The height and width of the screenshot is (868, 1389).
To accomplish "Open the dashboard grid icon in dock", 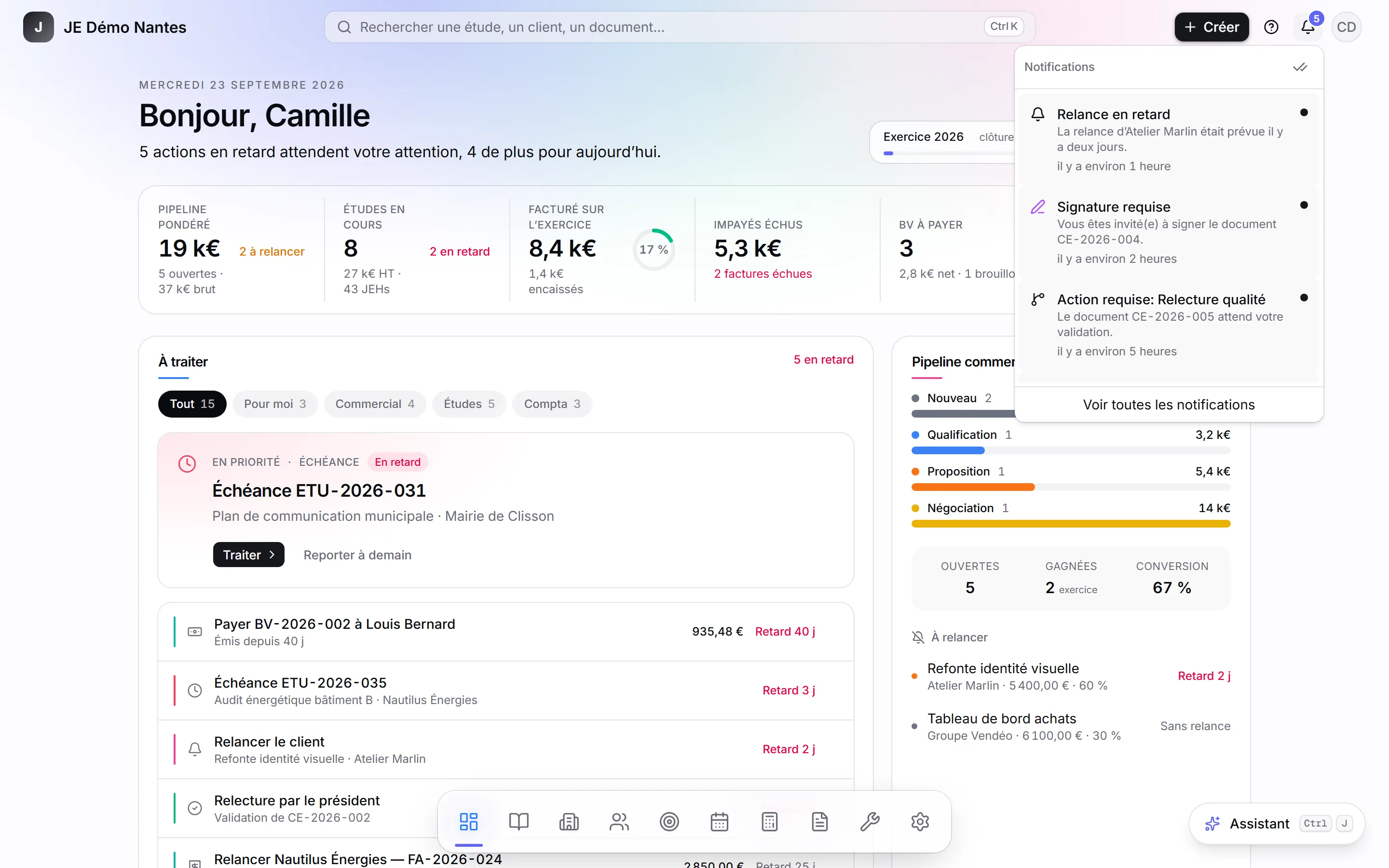I will (468, 822).
